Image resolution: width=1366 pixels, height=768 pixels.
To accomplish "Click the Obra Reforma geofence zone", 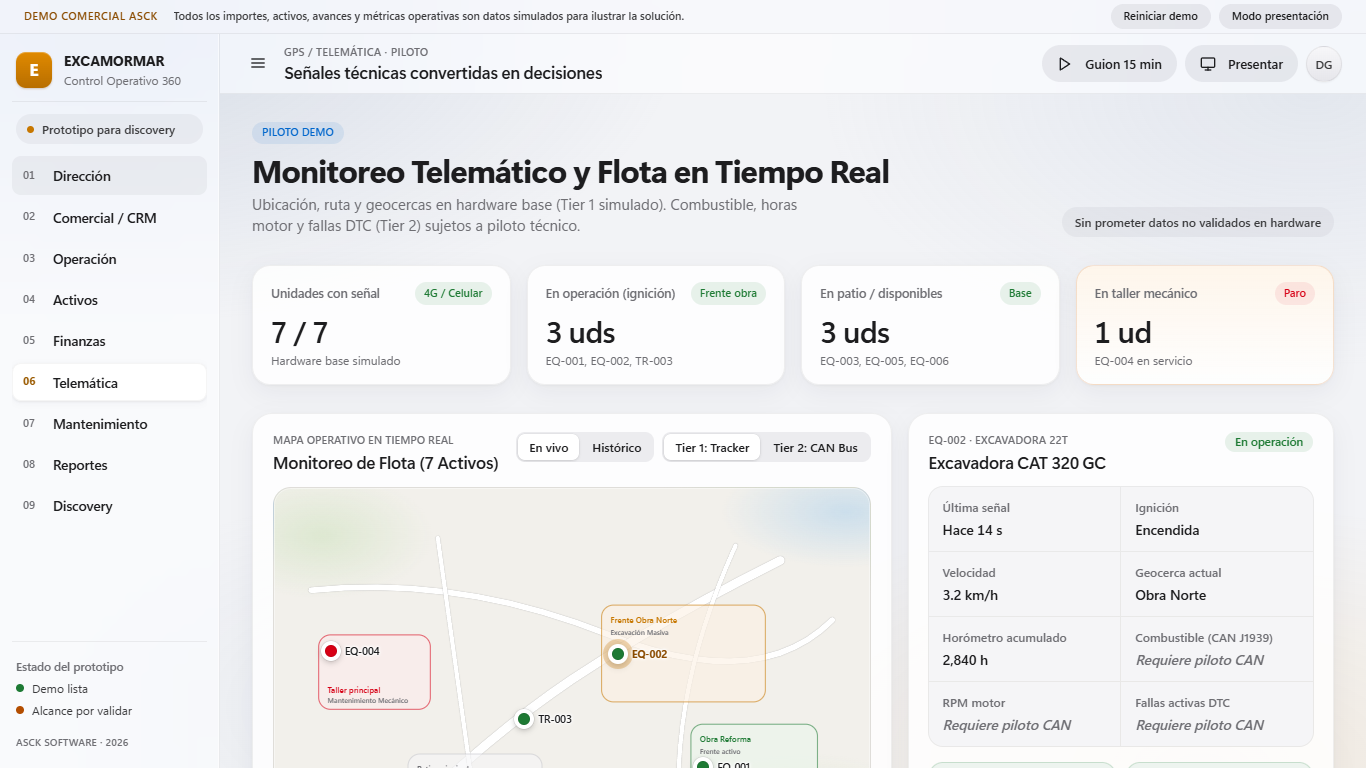I will (754, 746).
